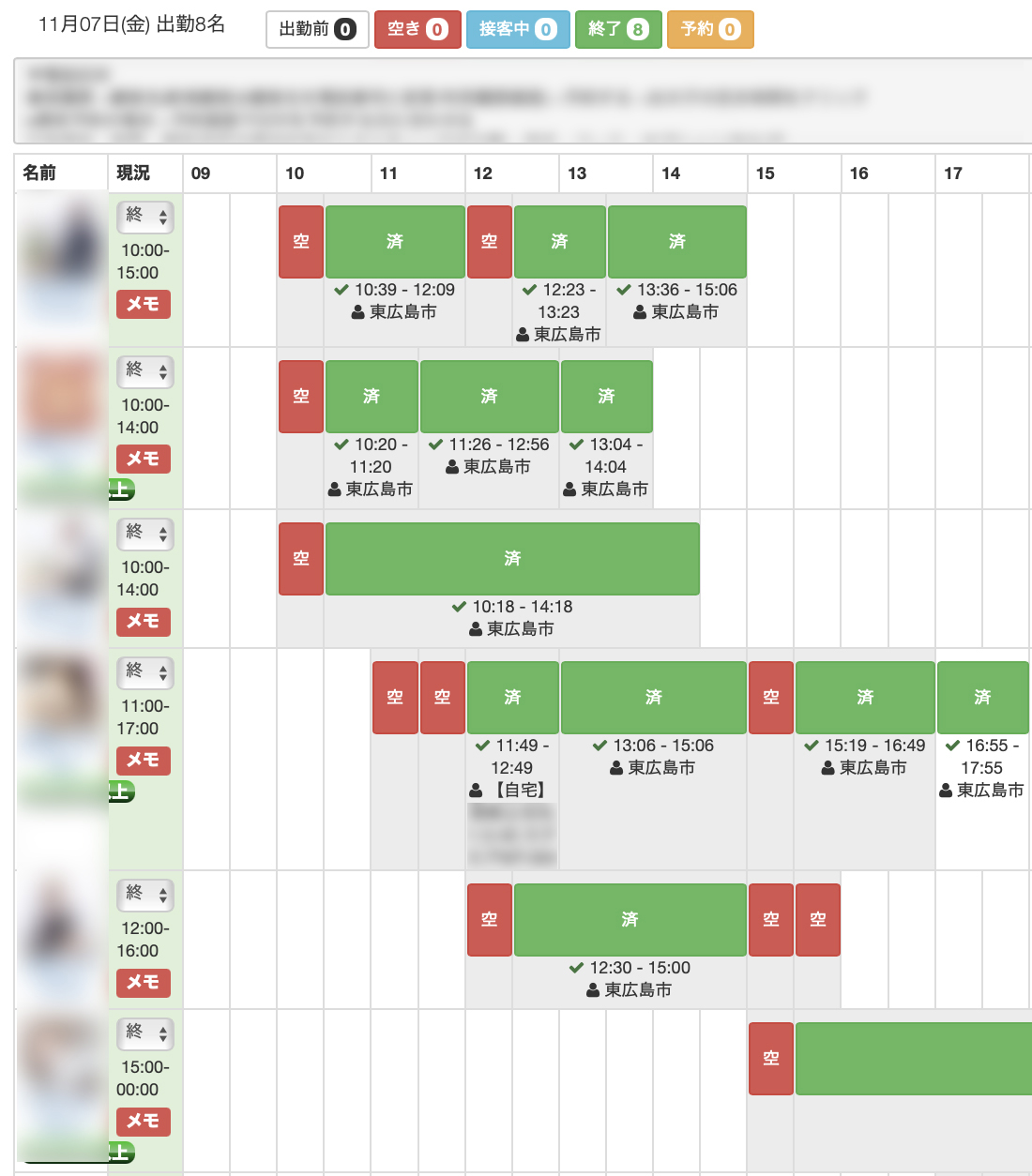This screenshot has height=1176, width=1032.
Task: Click the 予約 filter button
Action: coord(710,29)
